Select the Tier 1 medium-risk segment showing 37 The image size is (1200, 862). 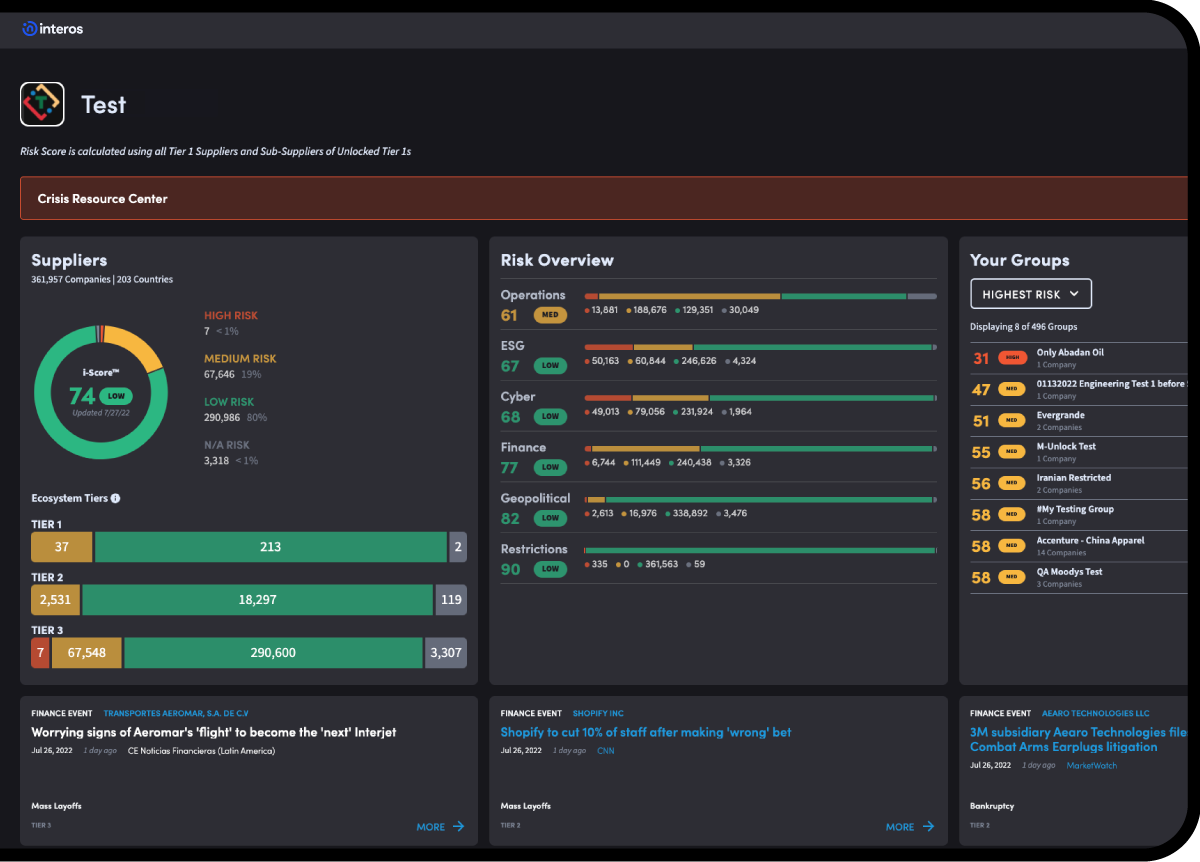[x=62, y=547]
